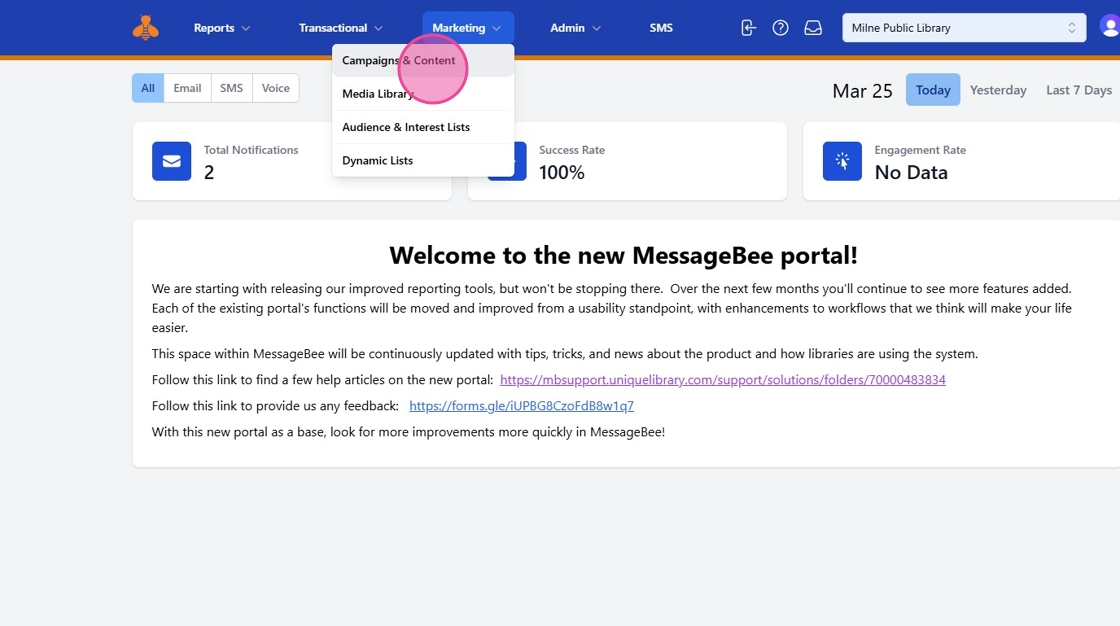Expand the Reports menu
The image size is (1120, 626).
tap(221, 28)
